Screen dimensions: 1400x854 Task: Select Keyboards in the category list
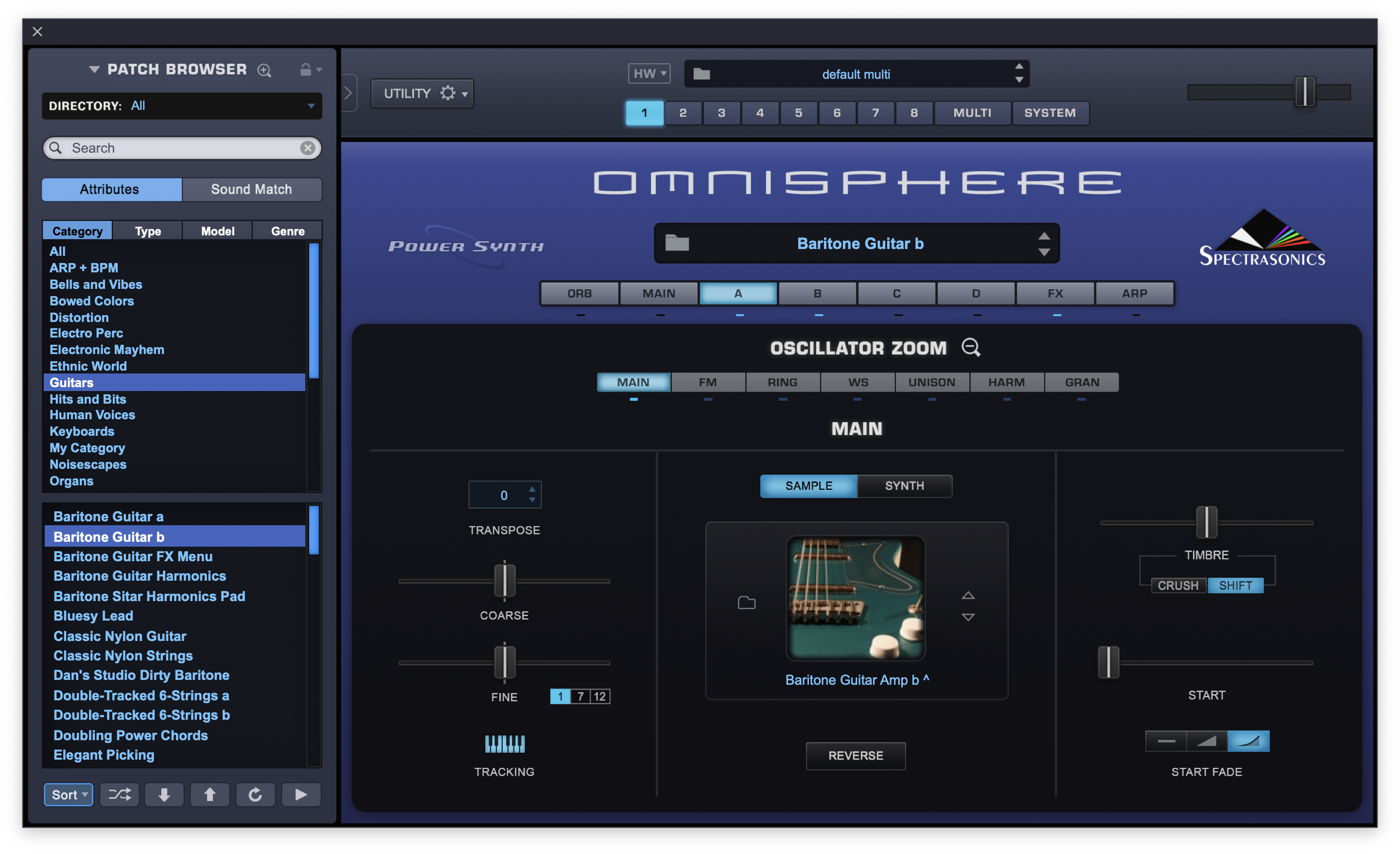(x=82, y=431)
